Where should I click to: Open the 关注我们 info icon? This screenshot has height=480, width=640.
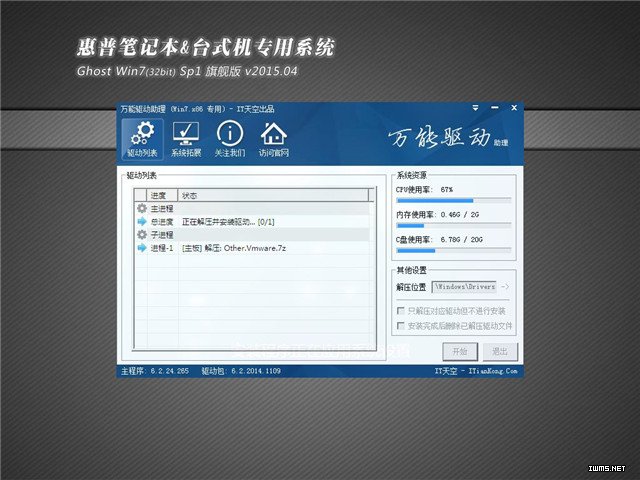tap(230, 139)
